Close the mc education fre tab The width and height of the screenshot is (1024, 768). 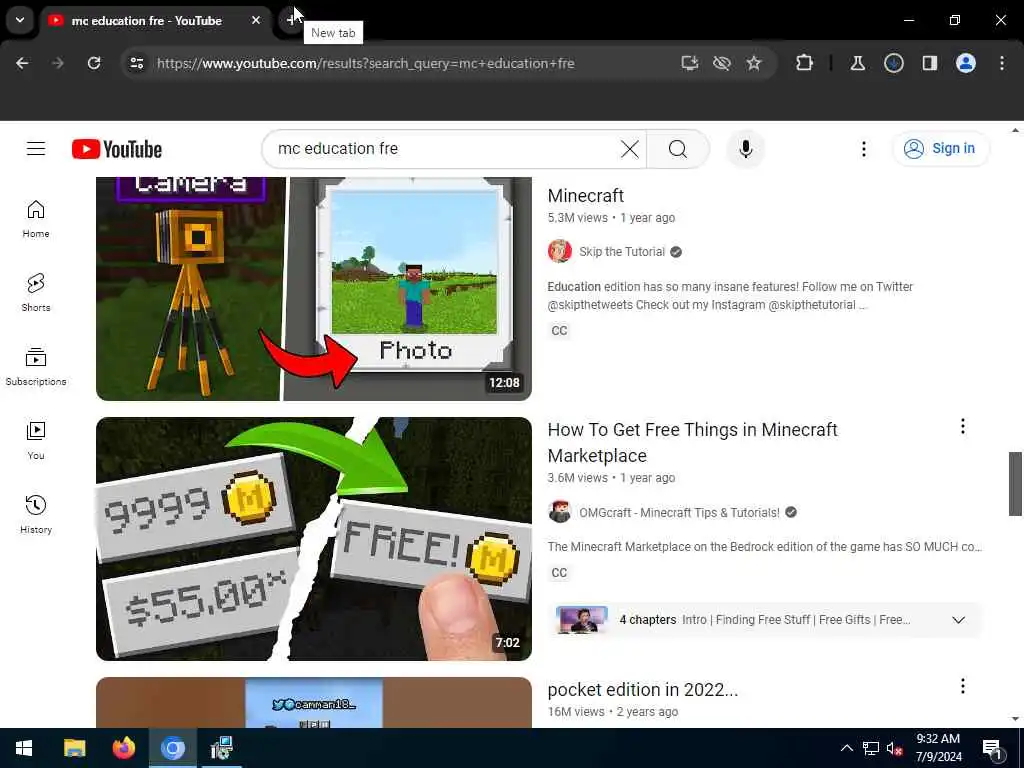tap(256, 21)
